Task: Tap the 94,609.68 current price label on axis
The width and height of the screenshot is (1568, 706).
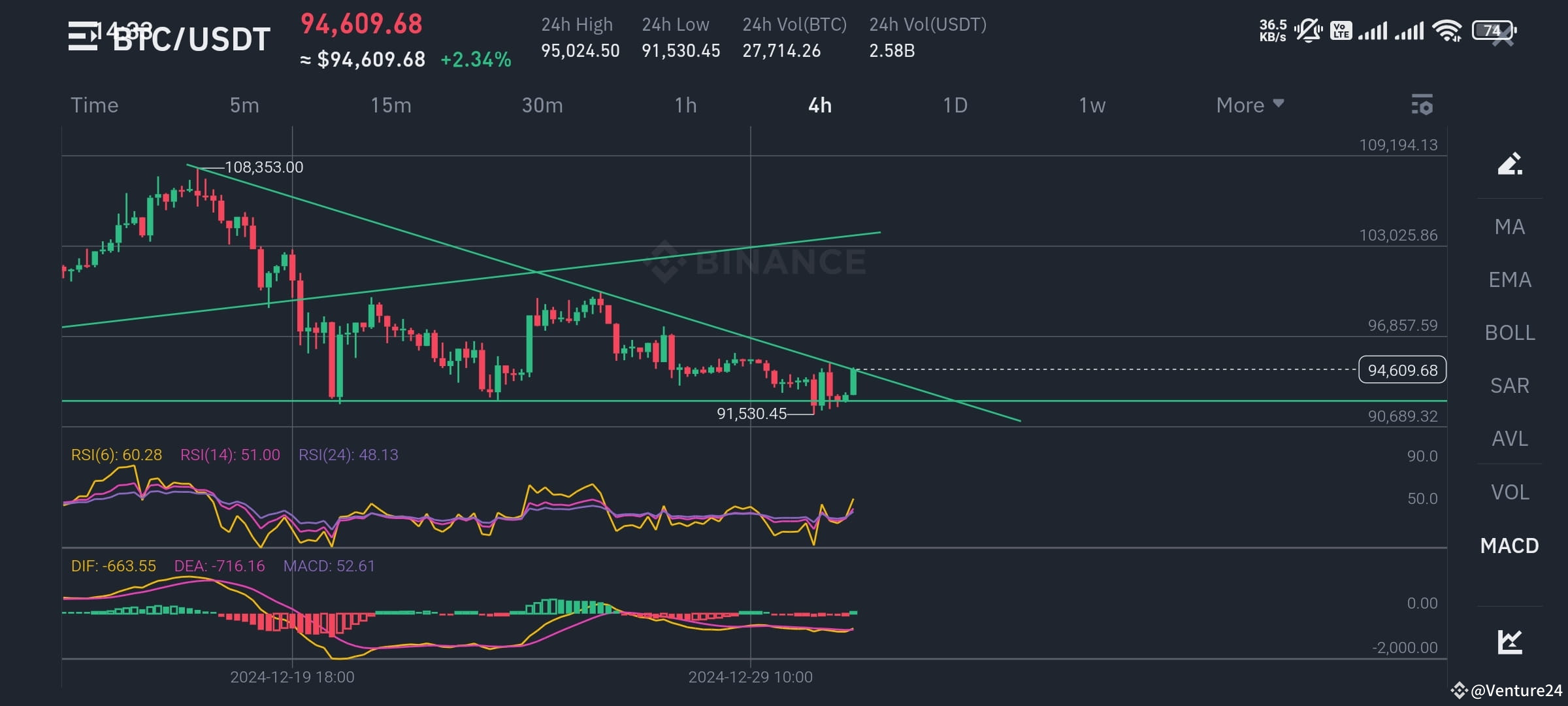Action: coord(1402,370)
